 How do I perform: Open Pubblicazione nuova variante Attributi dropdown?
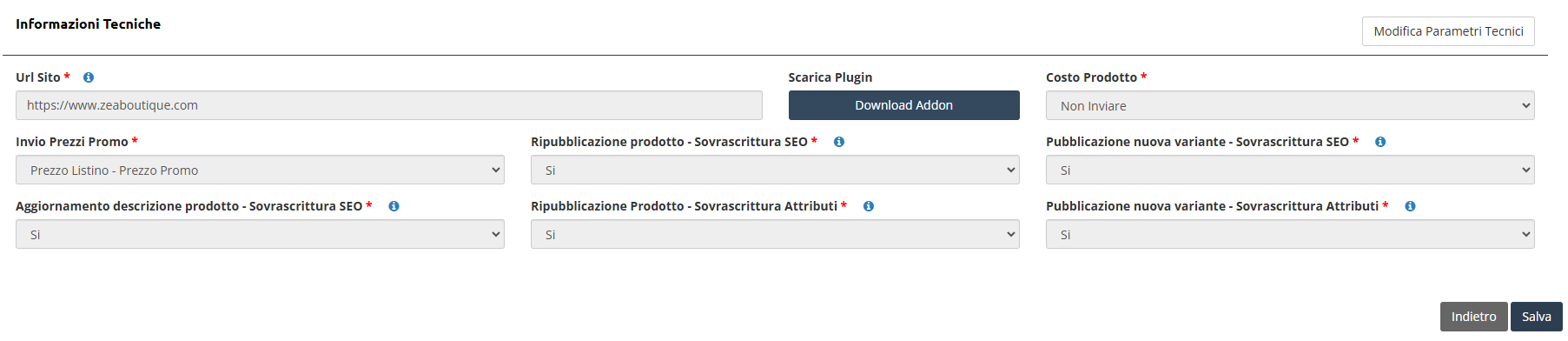point(1290,234)
